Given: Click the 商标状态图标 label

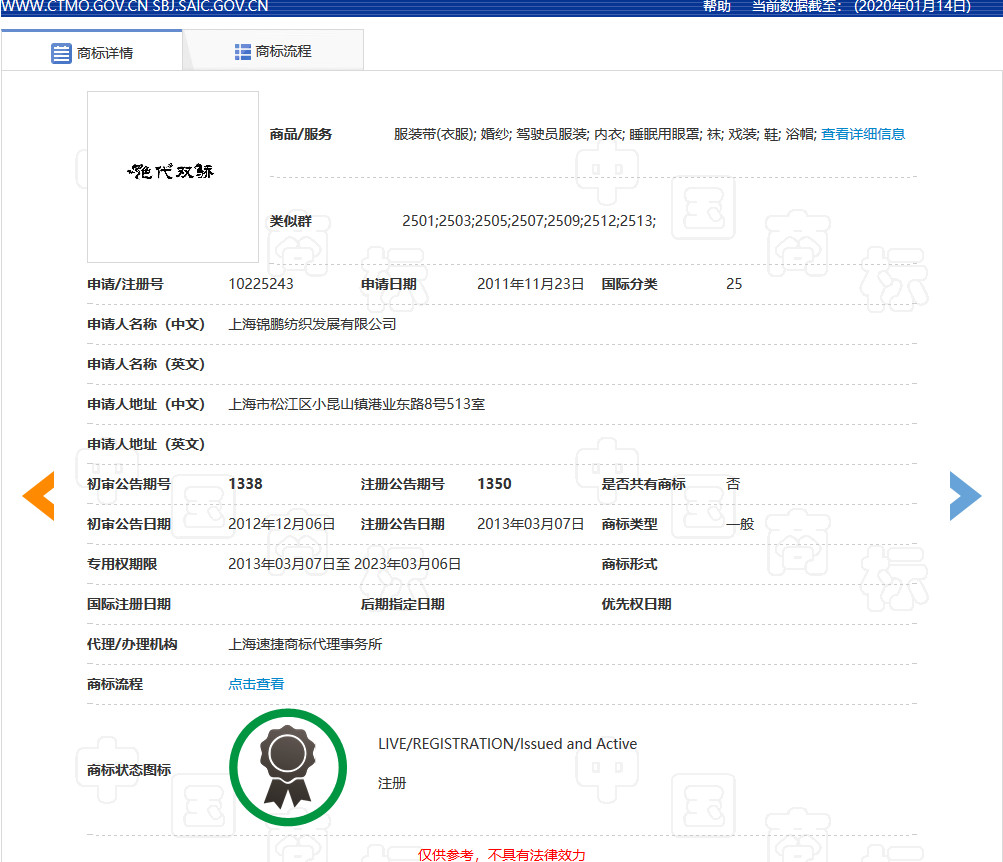Looking at the screenshot, I should click(x=129, y=770).
